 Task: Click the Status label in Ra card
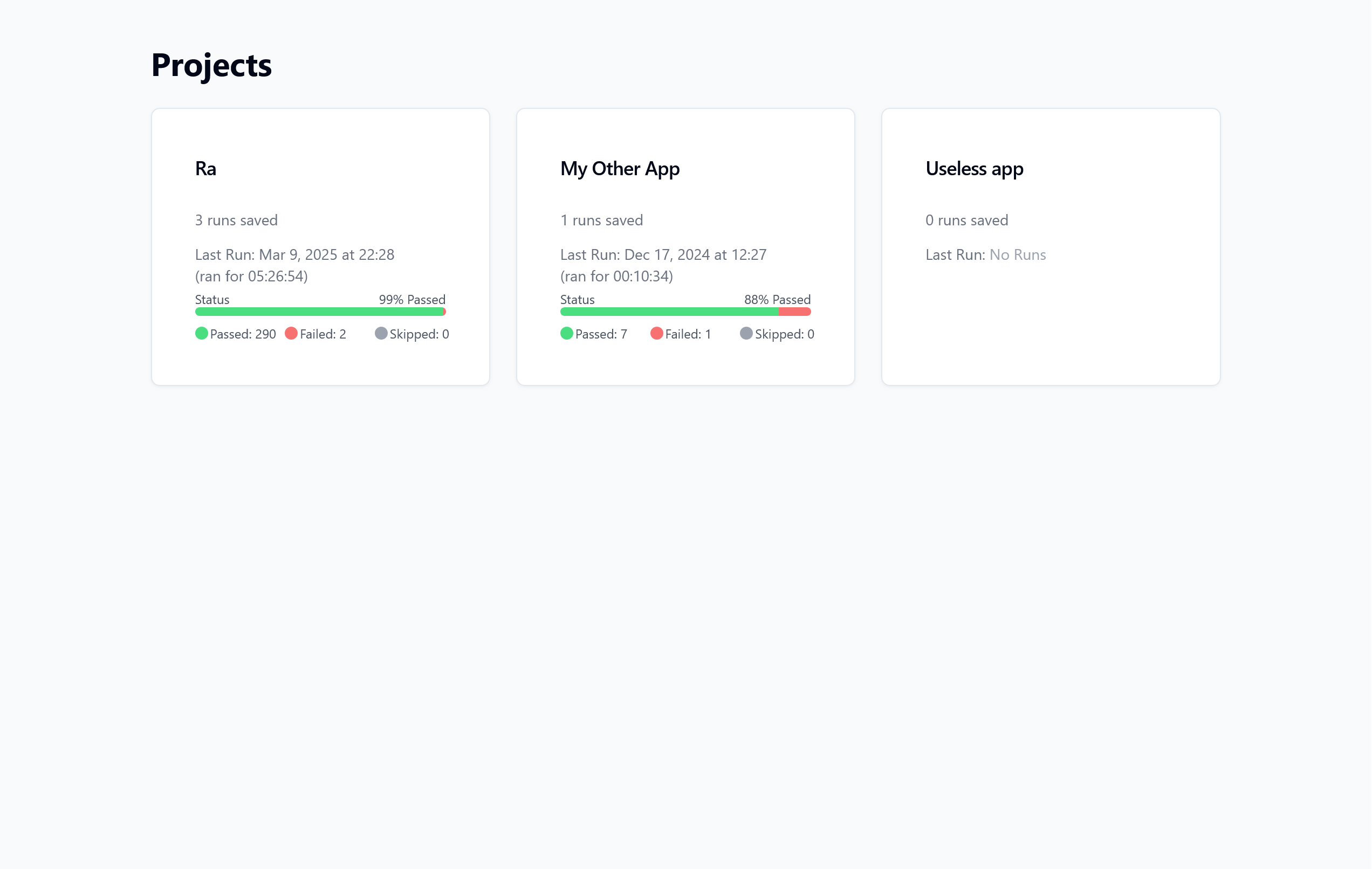tap(212, 300)
